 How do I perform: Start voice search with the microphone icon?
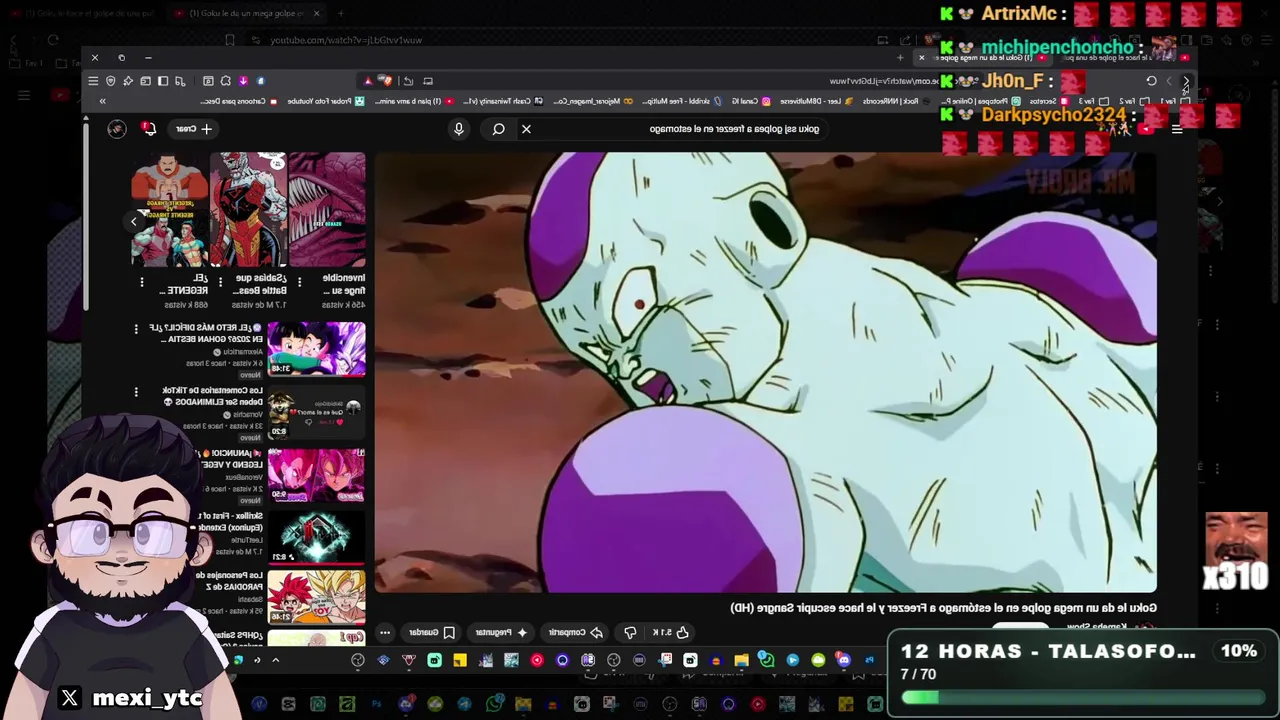(459, 129)
